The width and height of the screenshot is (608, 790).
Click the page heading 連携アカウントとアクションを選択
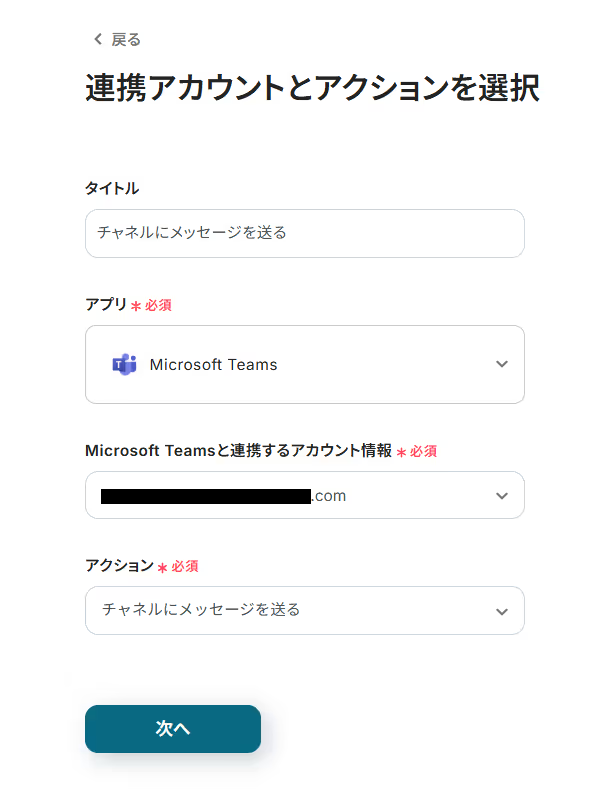[x=312, y=88]
